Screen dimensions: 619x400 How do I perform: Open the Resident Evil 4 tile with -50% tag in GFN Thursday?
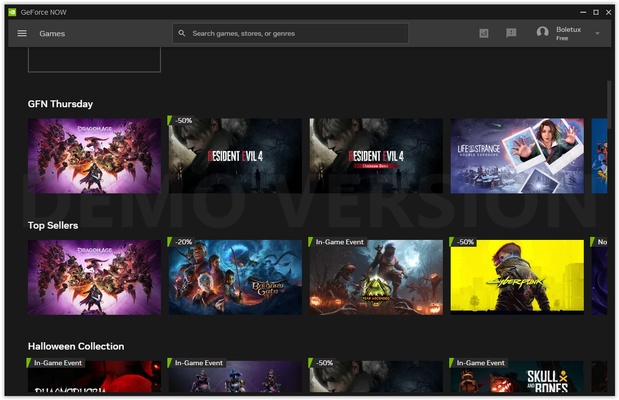click(x=235, y=156)
